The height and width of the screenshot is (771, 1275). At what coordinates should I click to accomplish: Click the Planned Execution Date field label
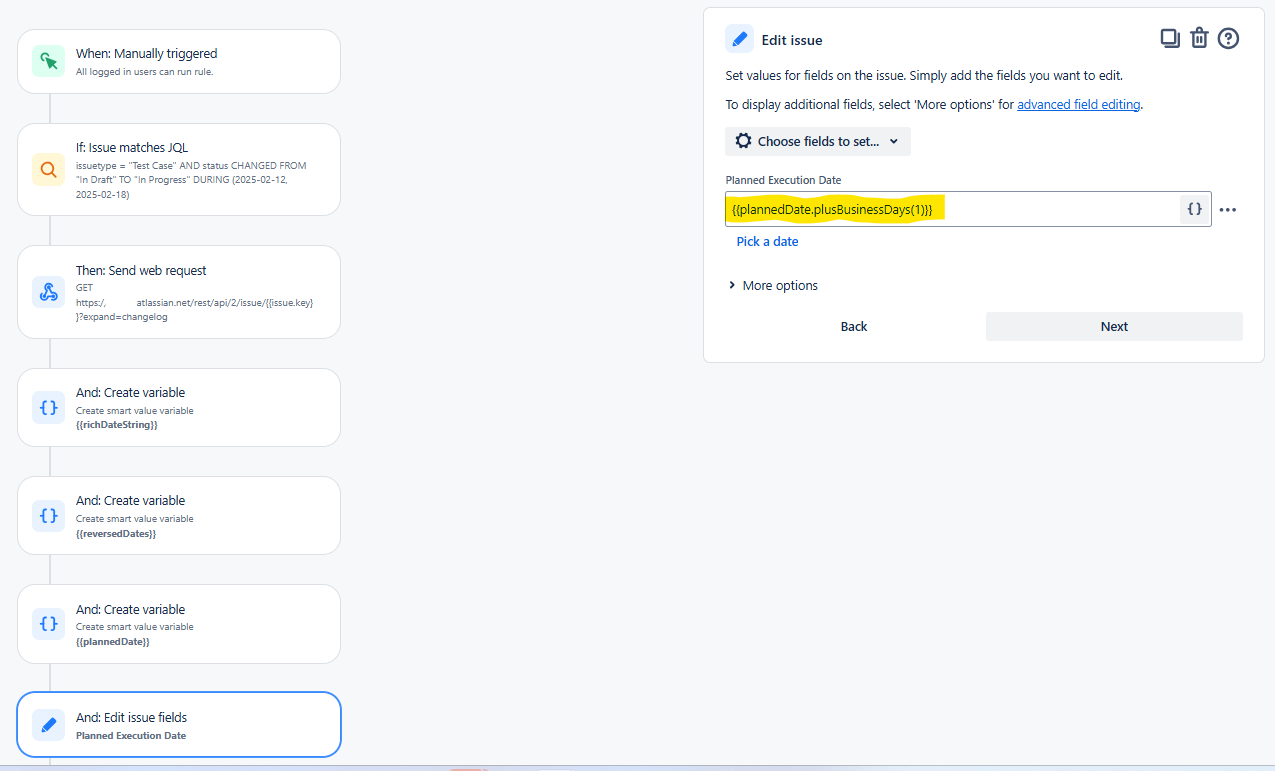click(783, 180)
